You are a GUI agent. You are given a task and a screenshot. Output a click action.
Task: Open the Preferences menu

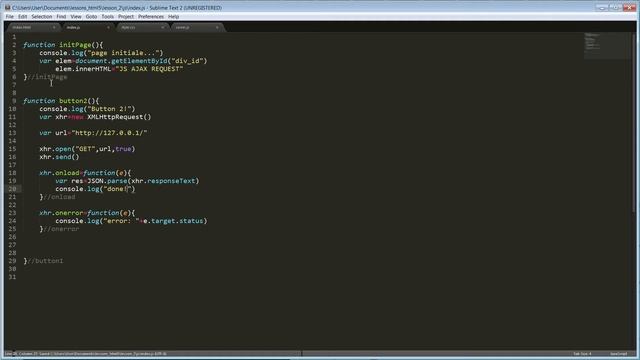151,17
